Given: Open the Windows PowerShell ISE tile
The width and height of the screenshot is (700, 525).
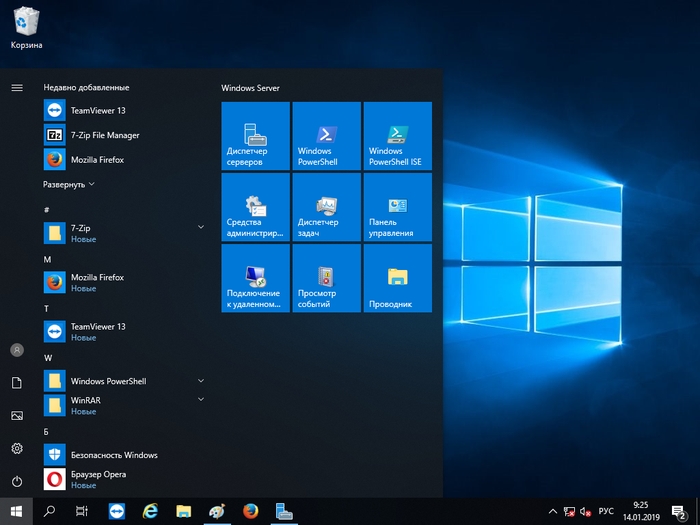Looking at the screenshot, I should pos(397,135).
